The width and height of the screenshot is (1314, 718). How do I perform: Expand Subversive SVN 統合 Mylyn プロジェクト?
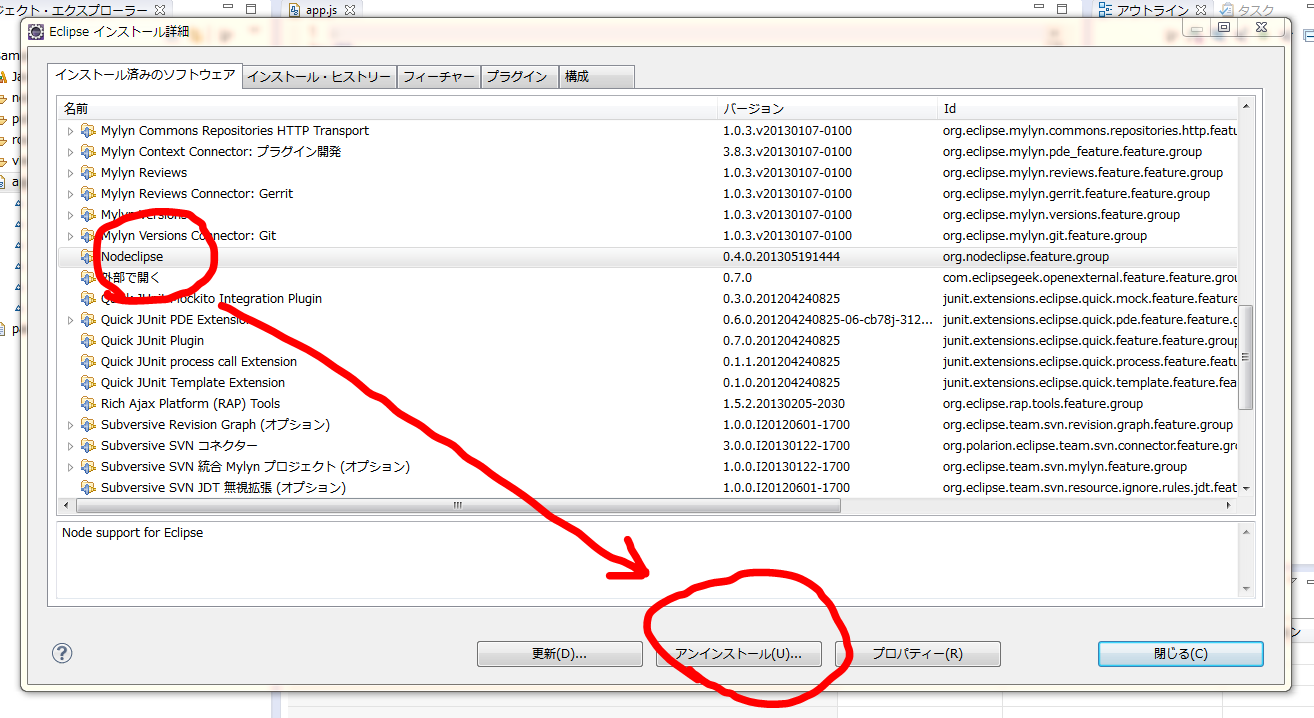click(70, 467)
